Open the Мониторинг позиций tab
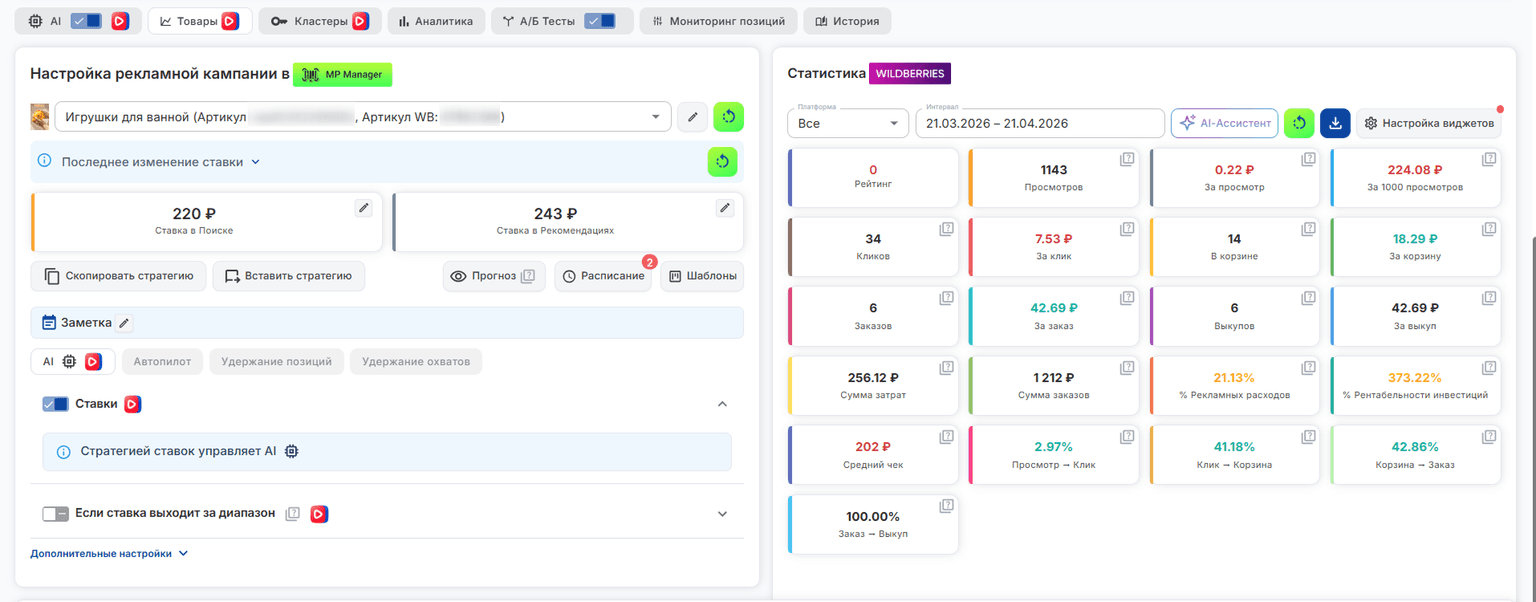 coord(719,21)
